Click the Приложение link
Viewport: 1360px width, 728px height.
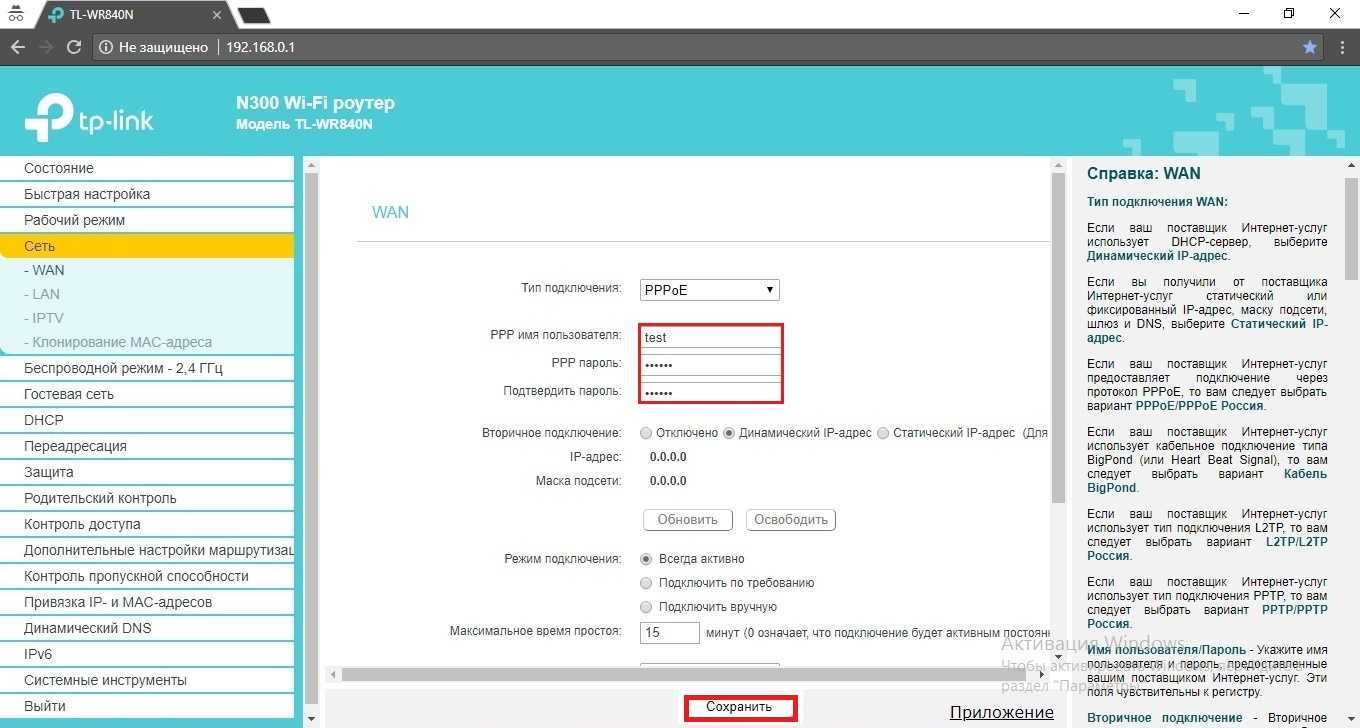point(1002,712)
